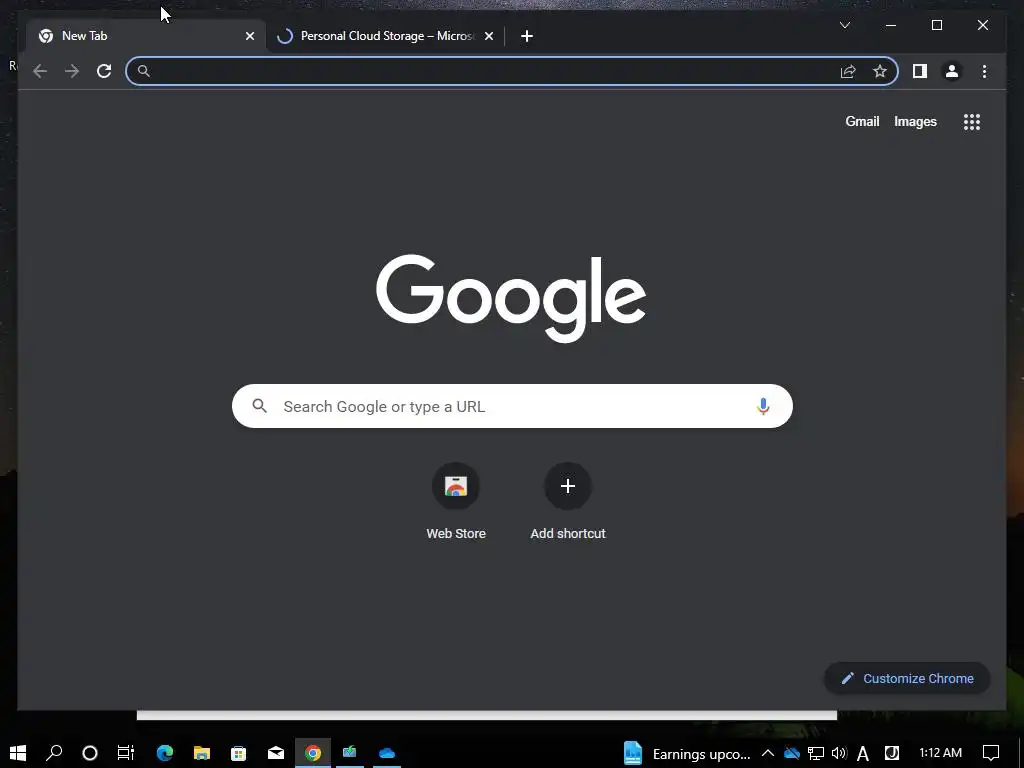
Task: Open the Earnings upcoming news widget
Action: coord(687,754)
